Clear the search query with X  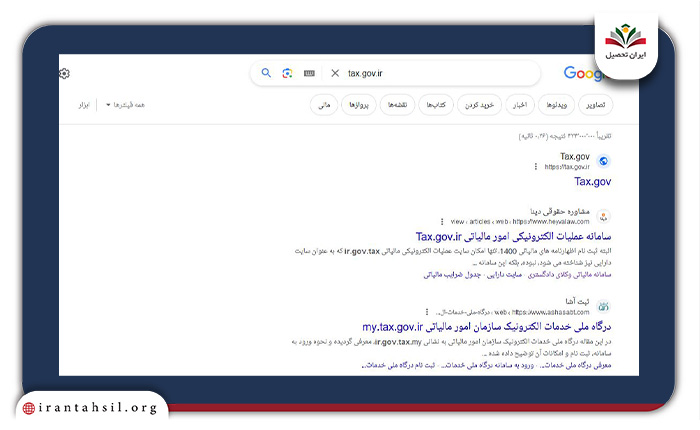click(335, 73)
